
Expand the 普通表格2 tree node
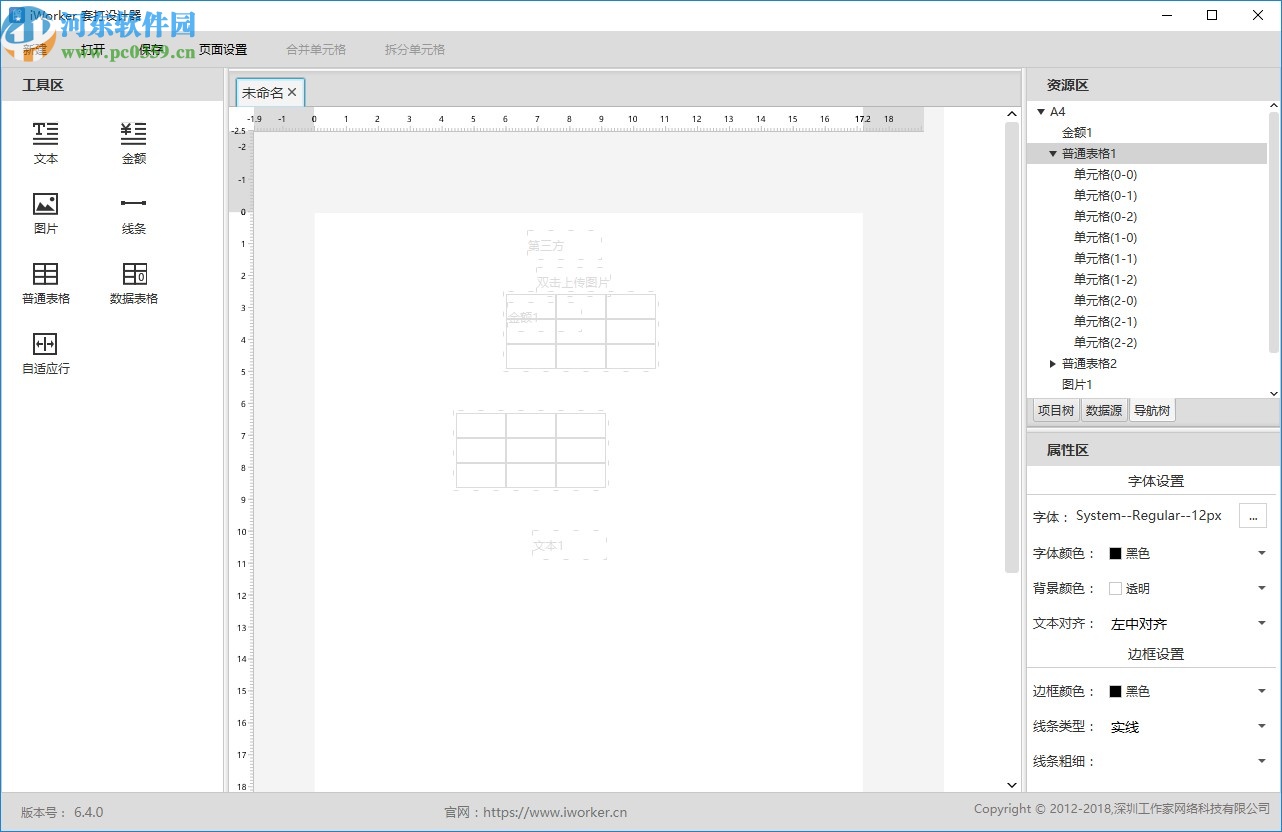tap(1051, 363)
